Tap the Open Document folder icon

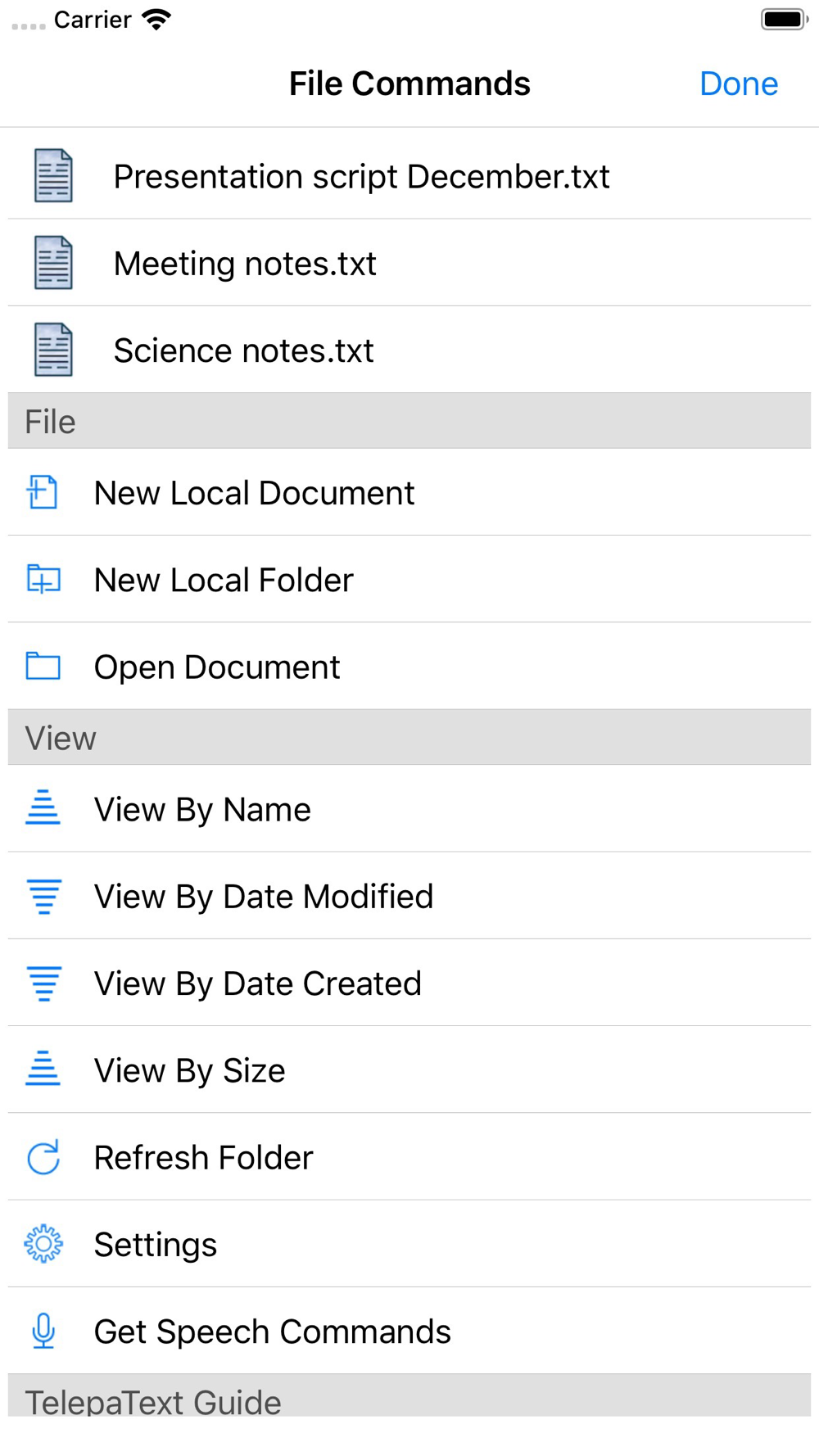coord(43,667)
